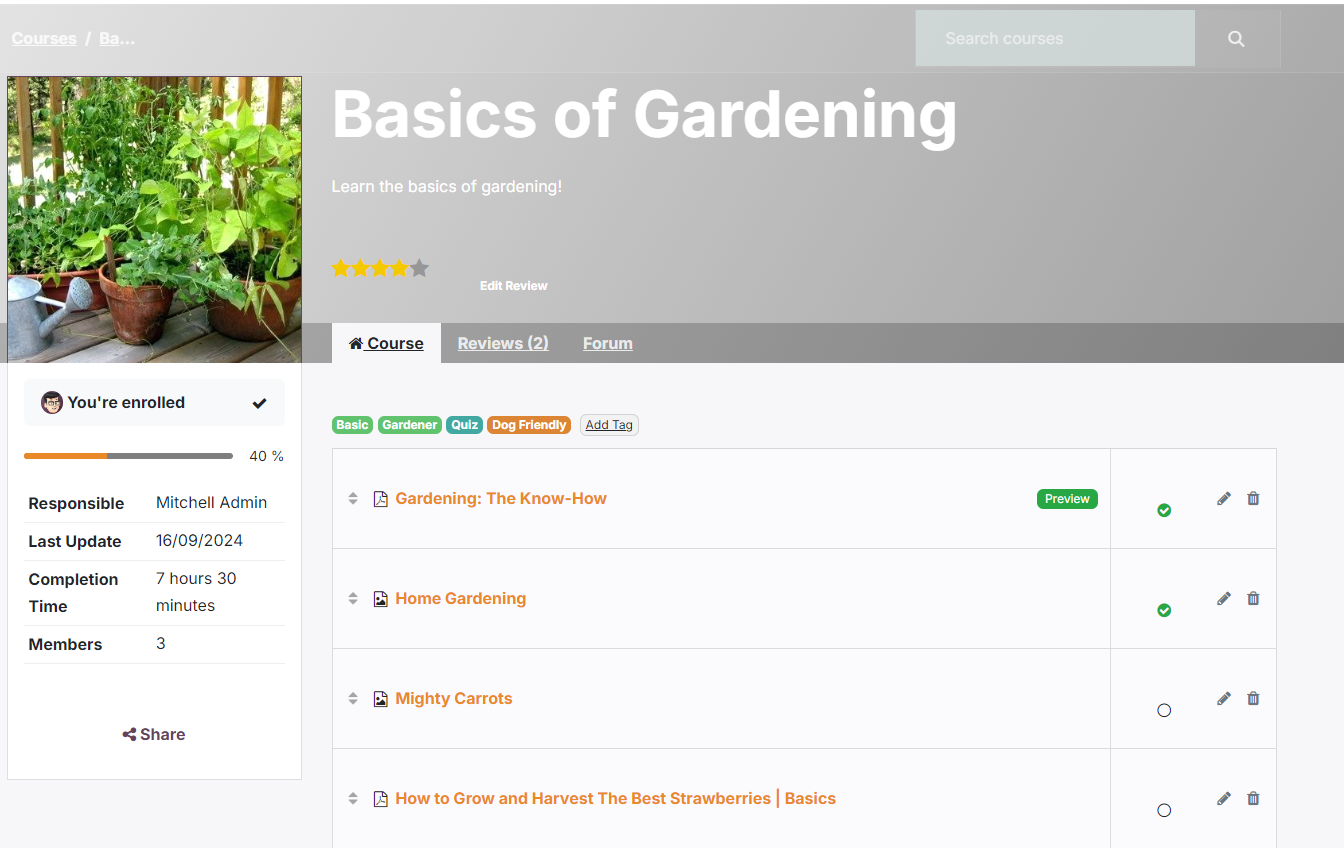This screenshot has width=1344, height=848.
Task: Click the Share icon link in sidebar
Action: pyautogui.click(x=154, y=734)
